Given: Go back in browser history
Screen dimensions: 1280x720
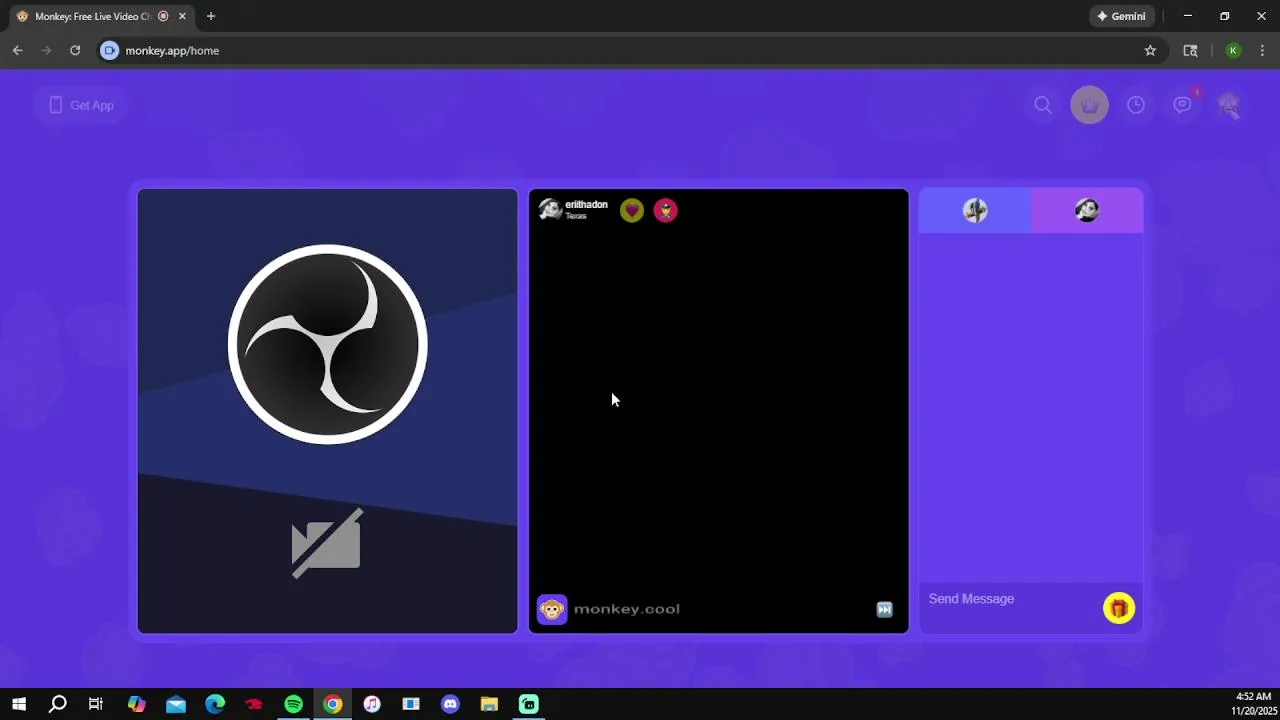Looking at the screenshot, I should 18,50.
